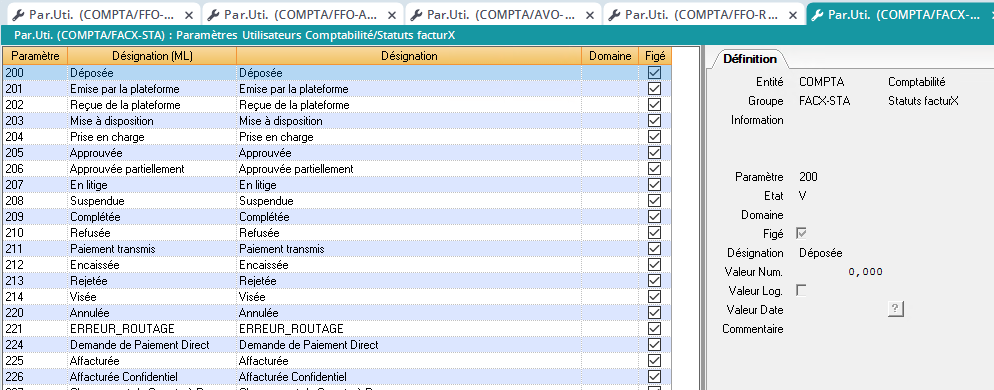Screen dimensions: 994x390
Task: Click the wrench icon of the active tab
Action: tap(818, 15)
